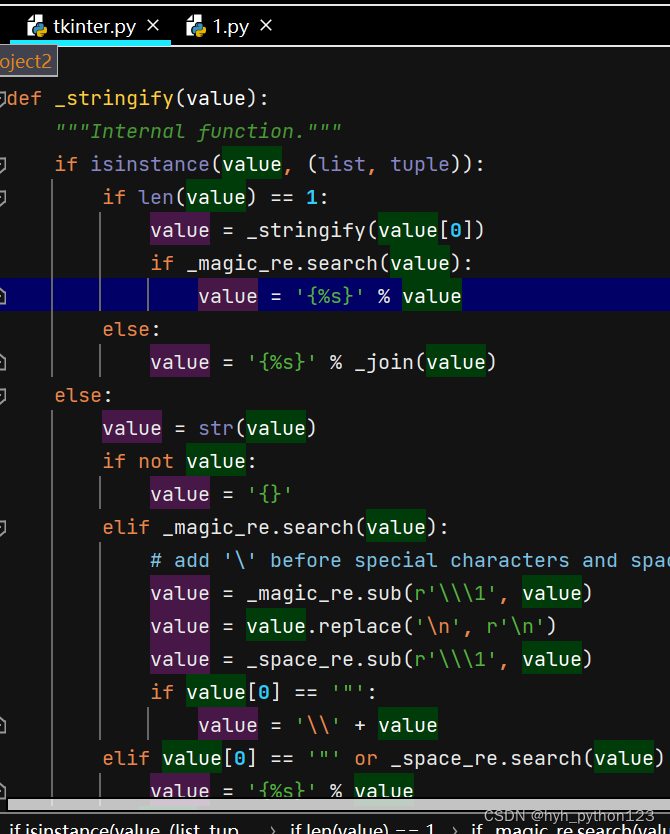Close the 1.py tab

click(x=266, y=25)
